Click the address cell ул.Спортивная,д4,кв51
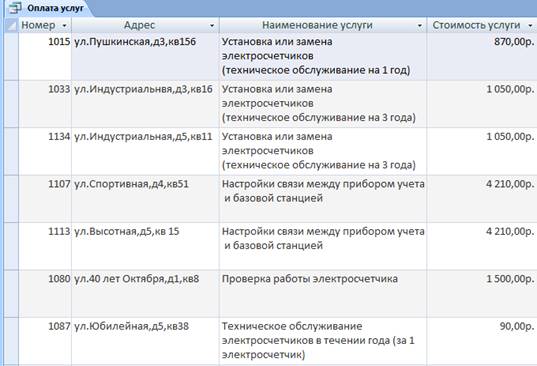 [145, 199]
